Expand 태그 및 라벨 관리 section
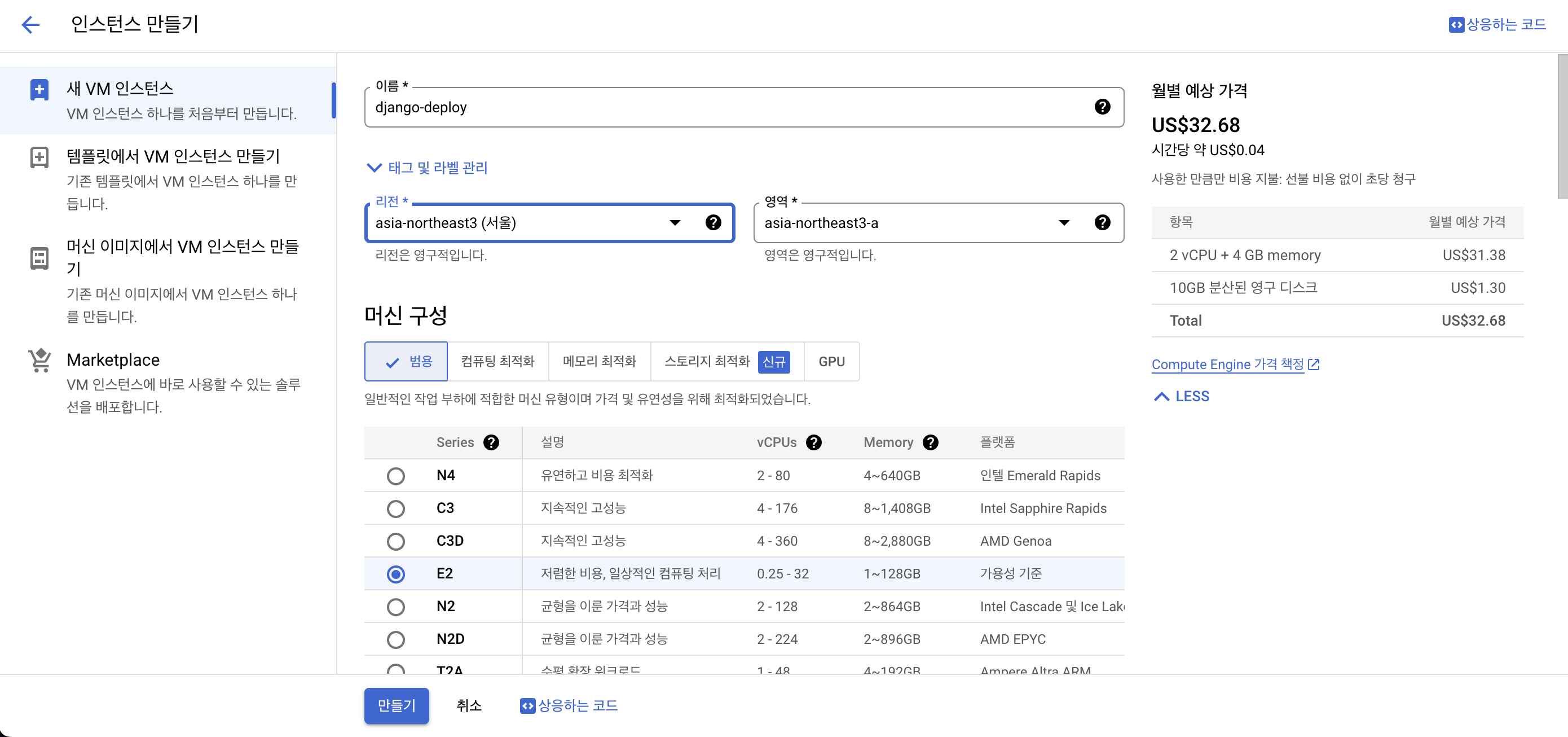 tap(427, 168)
